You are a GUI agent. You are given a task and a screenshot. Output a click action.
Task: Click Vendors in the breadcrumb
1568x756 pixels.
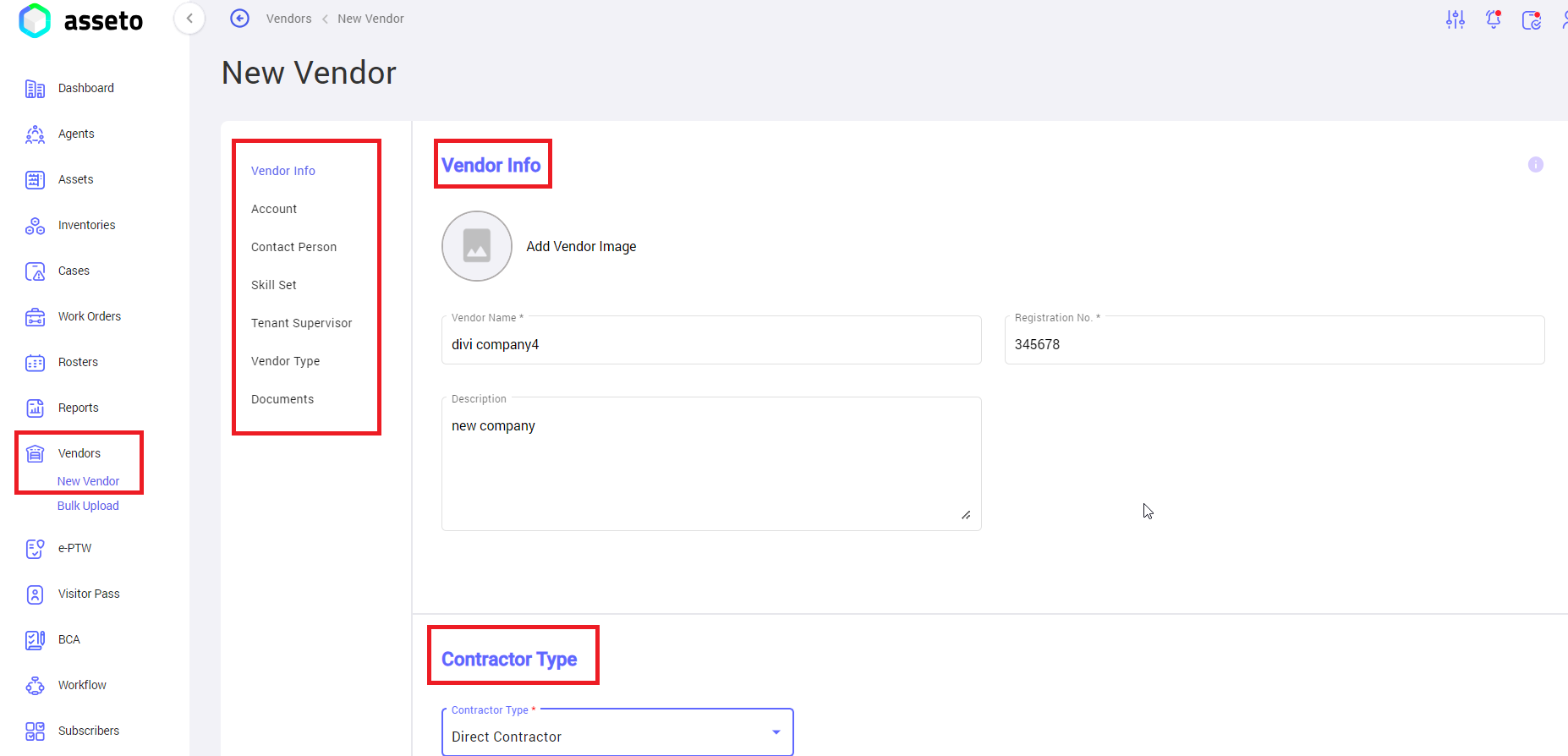pos(288,19)
